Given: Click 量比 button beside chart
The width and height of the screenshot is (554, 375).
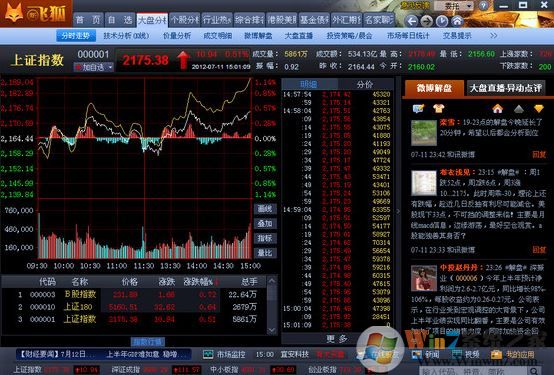Looking at the screenshot, I should click(265, 253).
